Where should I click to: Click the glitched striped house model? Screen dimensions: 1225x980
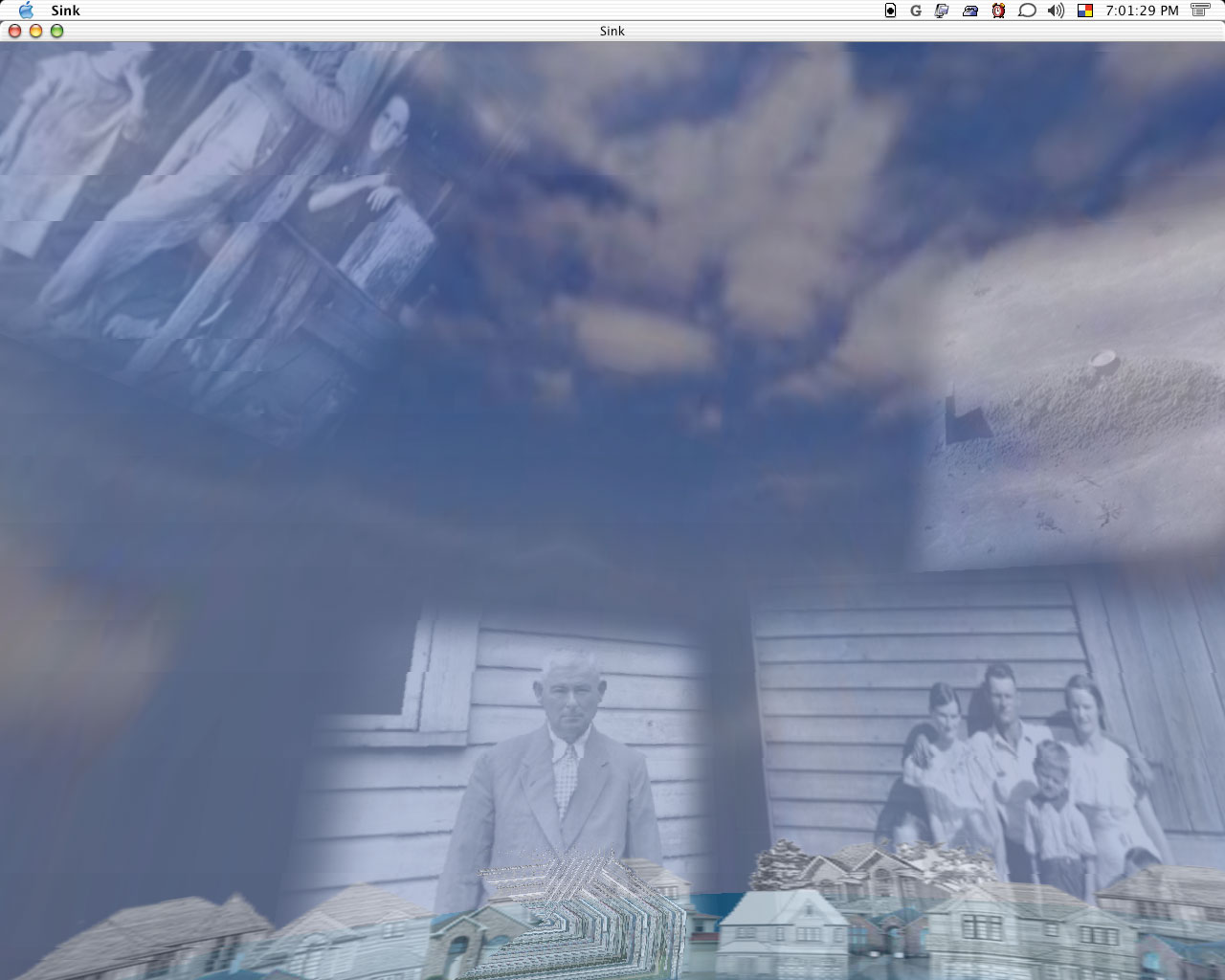[x=584, y=909]
